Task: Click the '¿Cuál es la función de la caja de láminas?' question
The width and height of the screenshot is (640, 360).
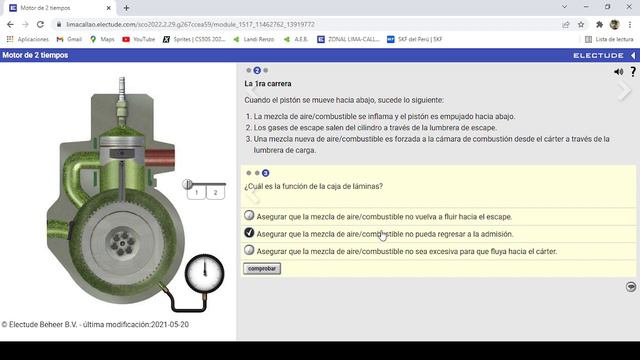Action: point(313,186)
